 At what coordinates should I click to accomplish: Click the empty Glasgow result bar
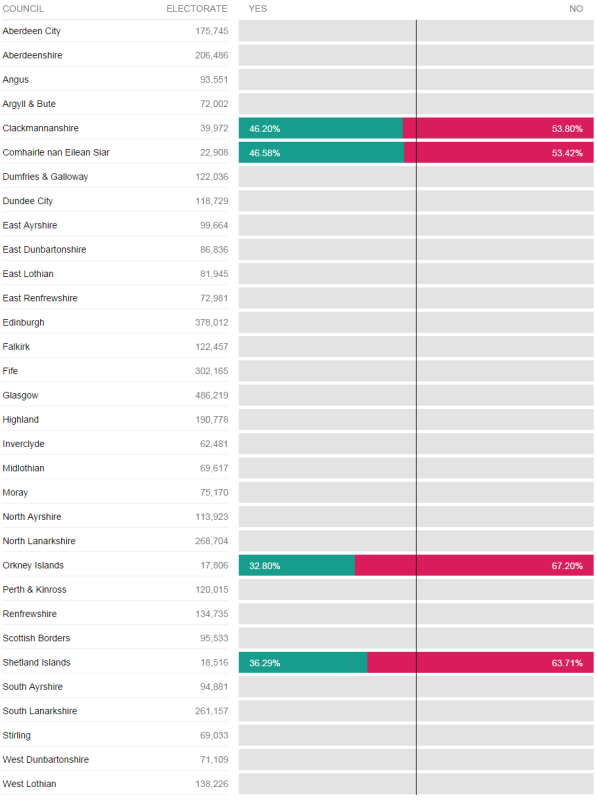416,395
